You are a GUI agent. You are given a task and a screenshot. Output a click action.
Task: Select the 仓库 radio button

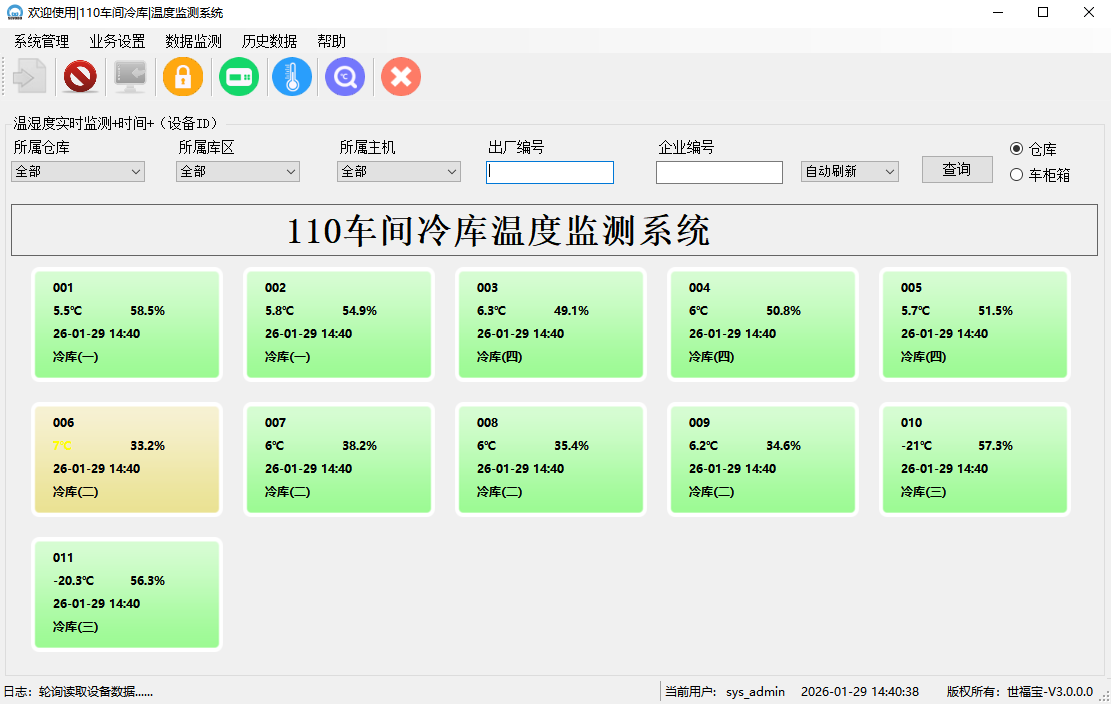[1017, 149]
